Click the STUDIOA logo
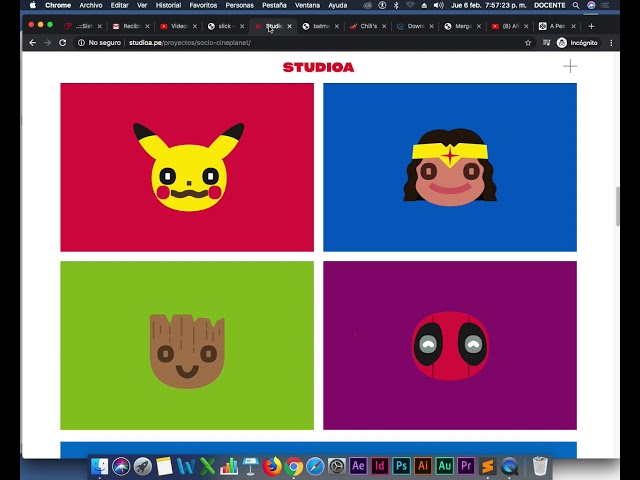Viewport: 640px width, 480px height. tap(318, 67)
